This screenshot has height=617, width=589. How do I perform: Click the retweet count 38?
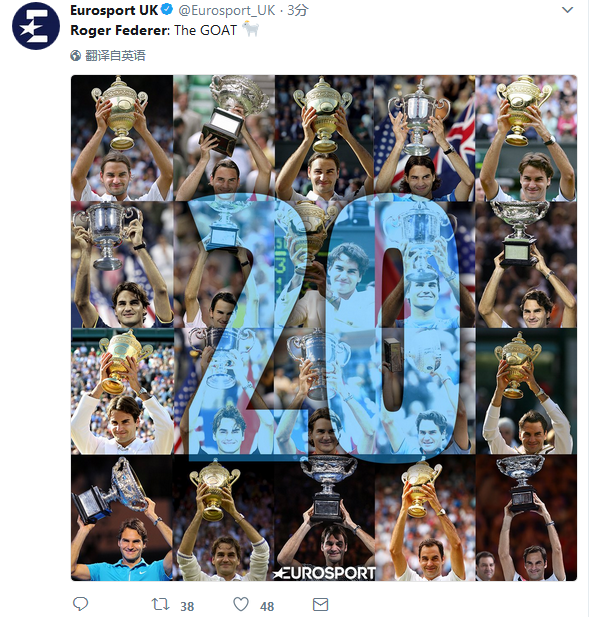tap(187, 606)
